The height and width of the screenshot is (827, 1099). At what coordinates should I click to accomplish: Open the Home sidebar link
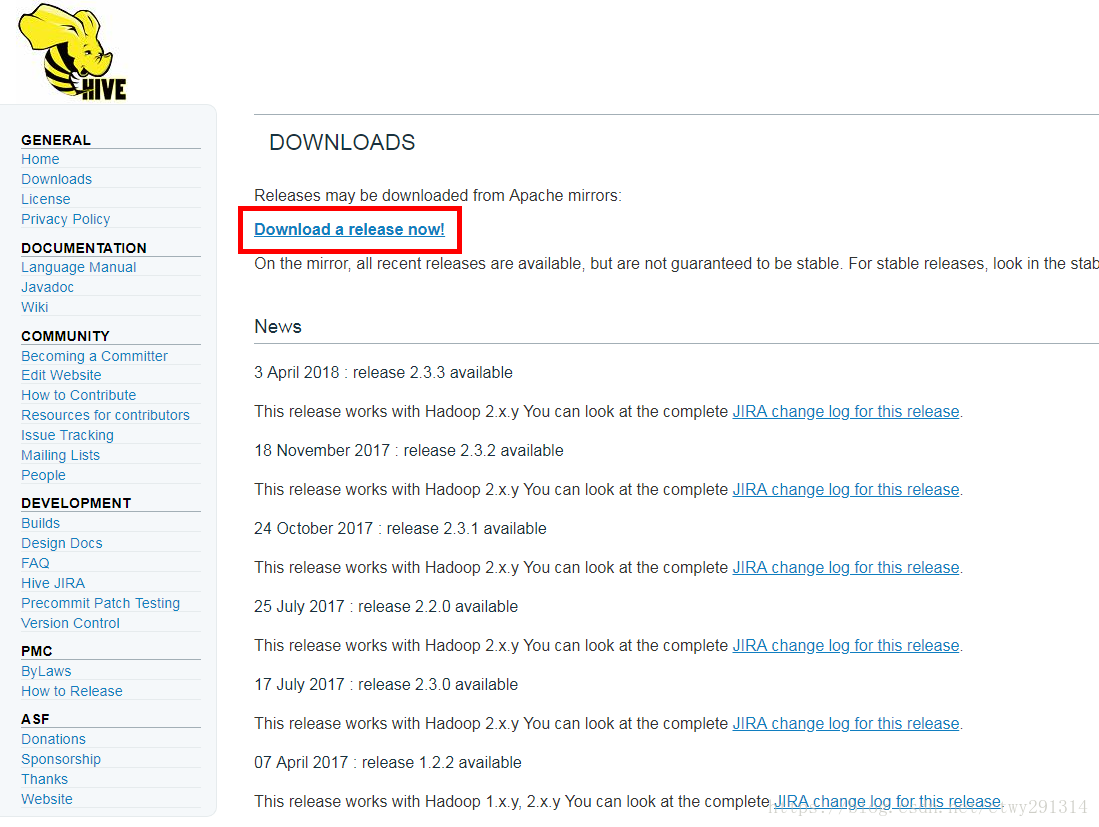40,159
